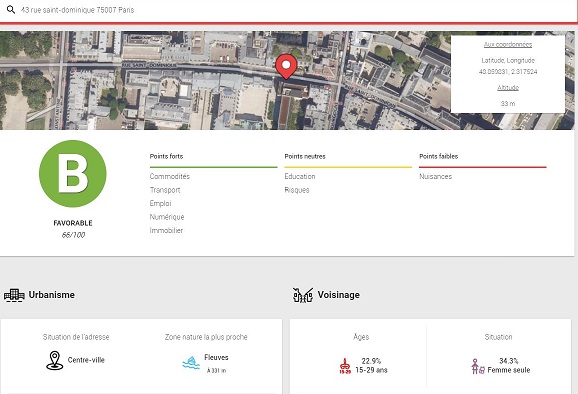This screenshot has width=578, height=394.
Task: Select the Education neutral point
Action: pos(300,177)
